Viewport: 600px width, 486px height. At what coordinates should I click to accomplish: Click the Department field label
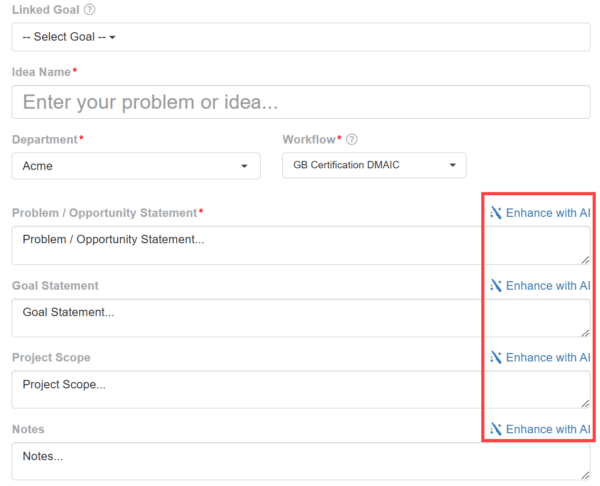tap(44, 139)
